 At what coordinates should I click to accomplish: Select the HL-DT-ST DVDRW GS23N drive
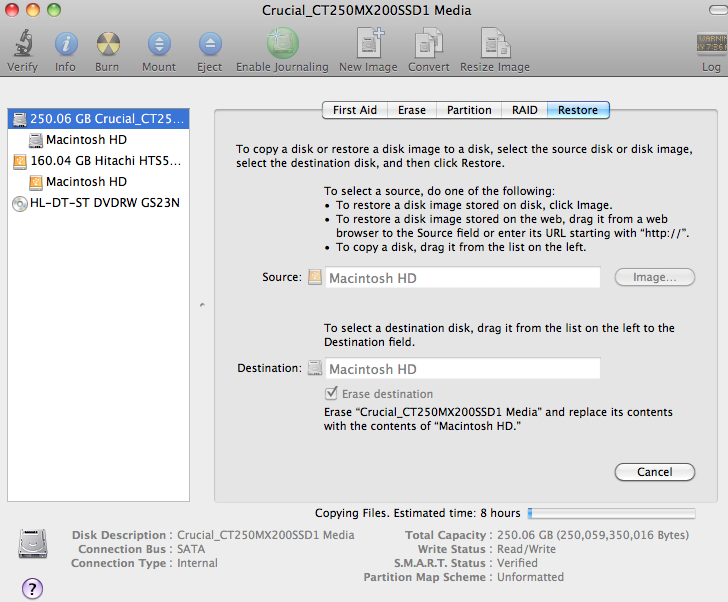pos(98,203)
